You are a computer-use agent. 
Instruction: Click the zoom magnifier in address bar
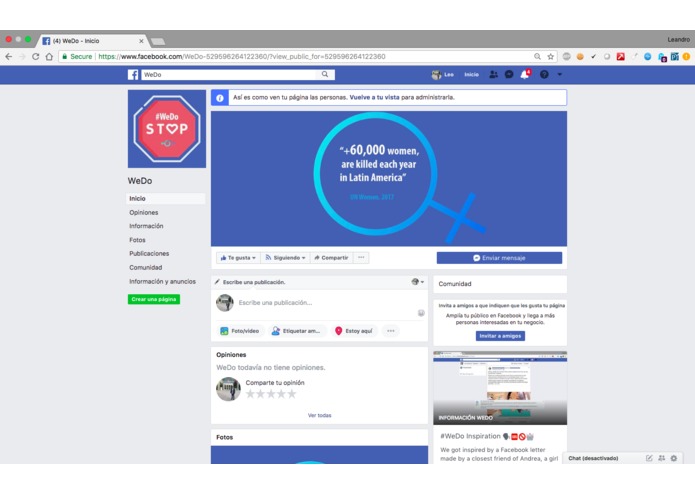[537, 57]
